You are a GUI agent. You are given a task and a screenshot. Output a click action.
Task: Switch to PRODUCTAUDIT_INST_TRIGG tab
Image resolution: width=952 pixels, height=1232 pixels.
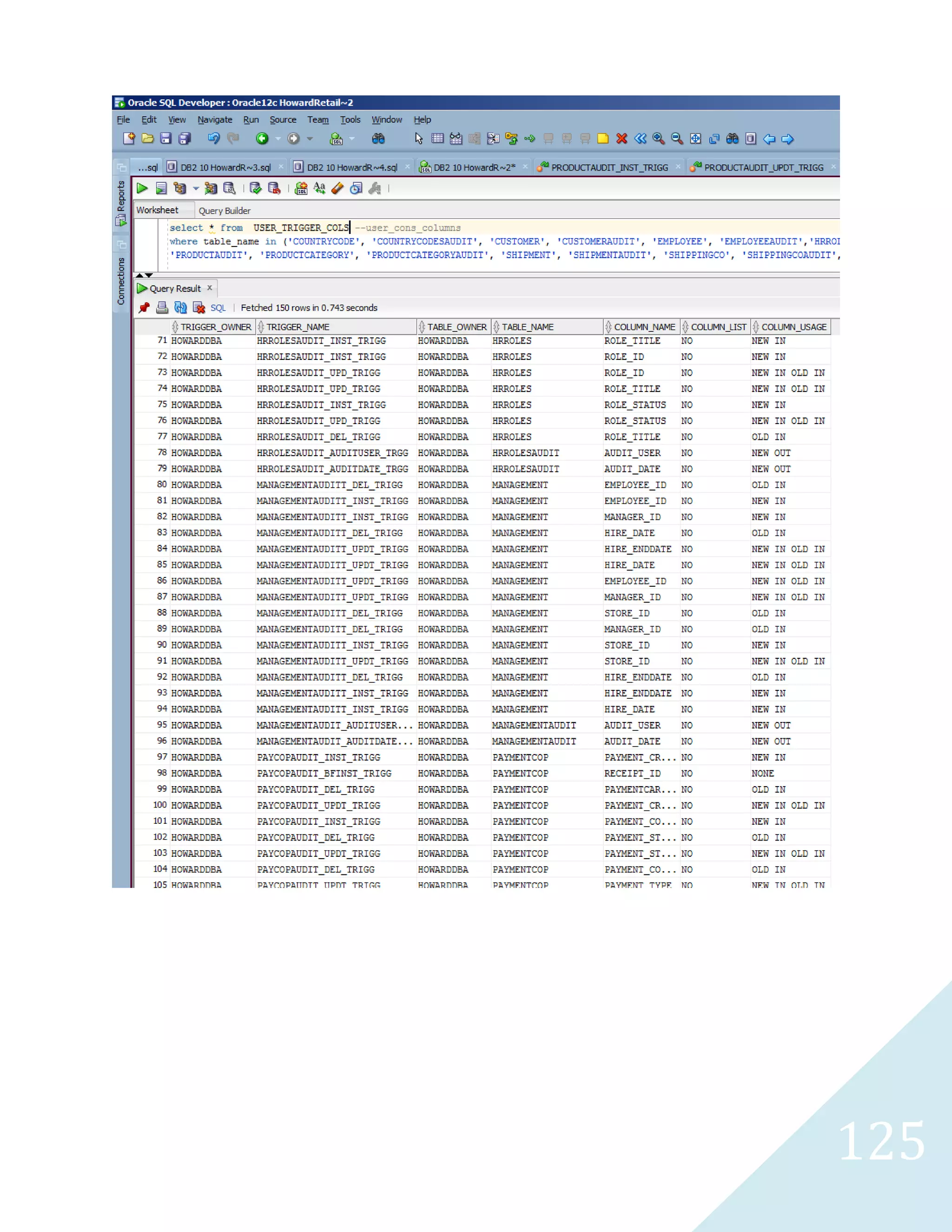(x=610, y=167)
